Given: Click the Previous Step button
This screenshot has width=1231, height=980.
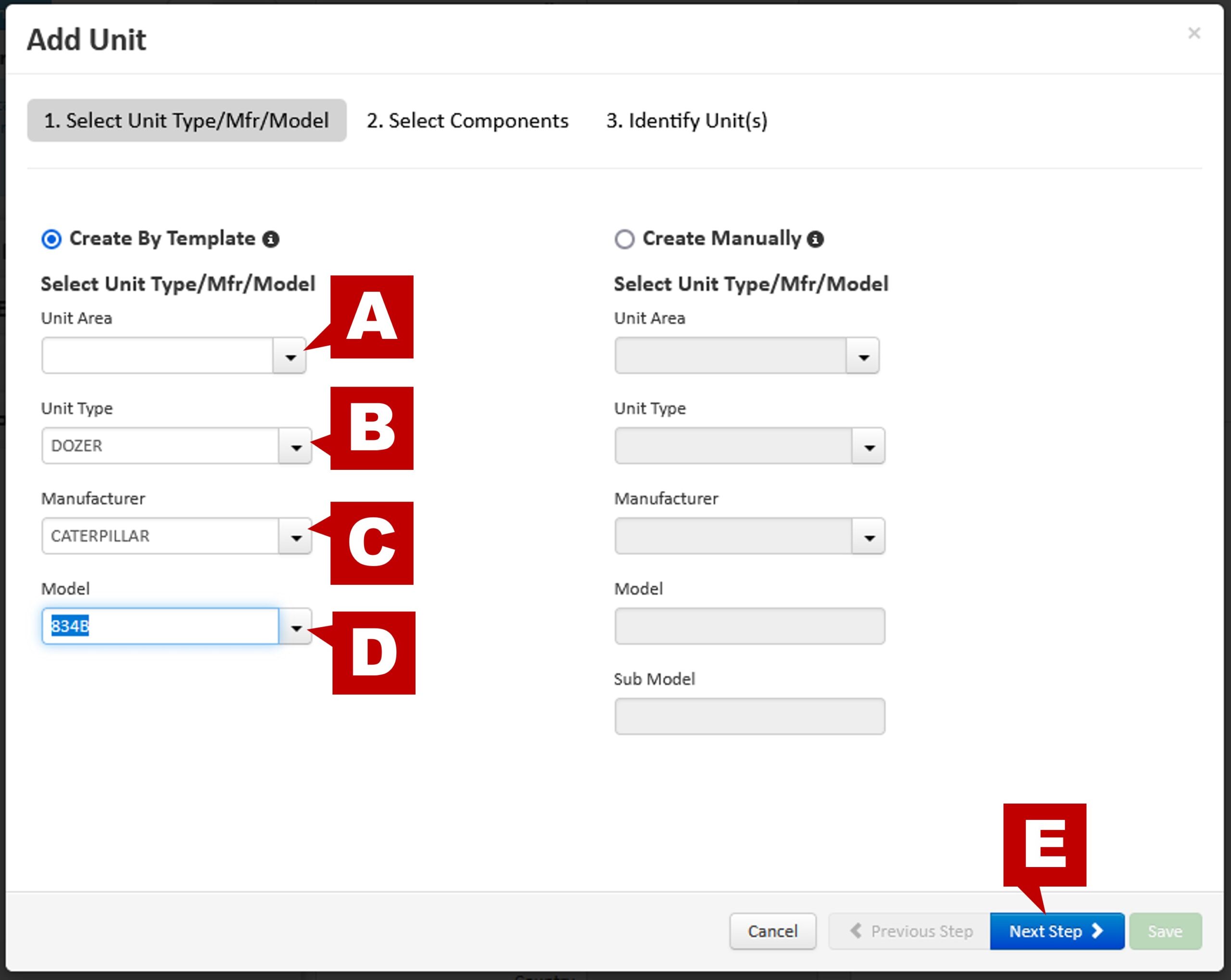Looking at the screenshot, I should coord(910,931).
